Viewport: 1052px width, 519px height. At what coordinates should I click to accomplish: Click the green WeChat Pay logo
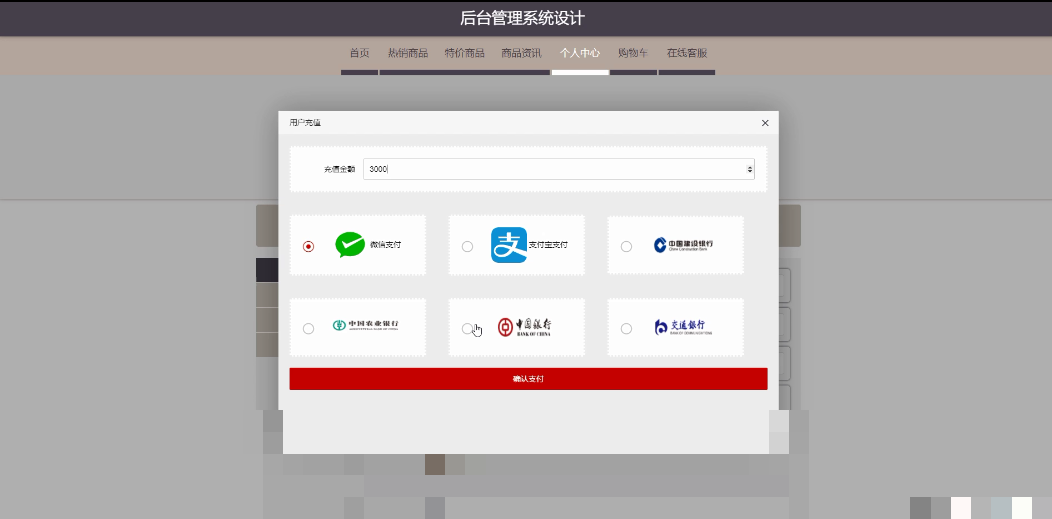coord(350,245)
